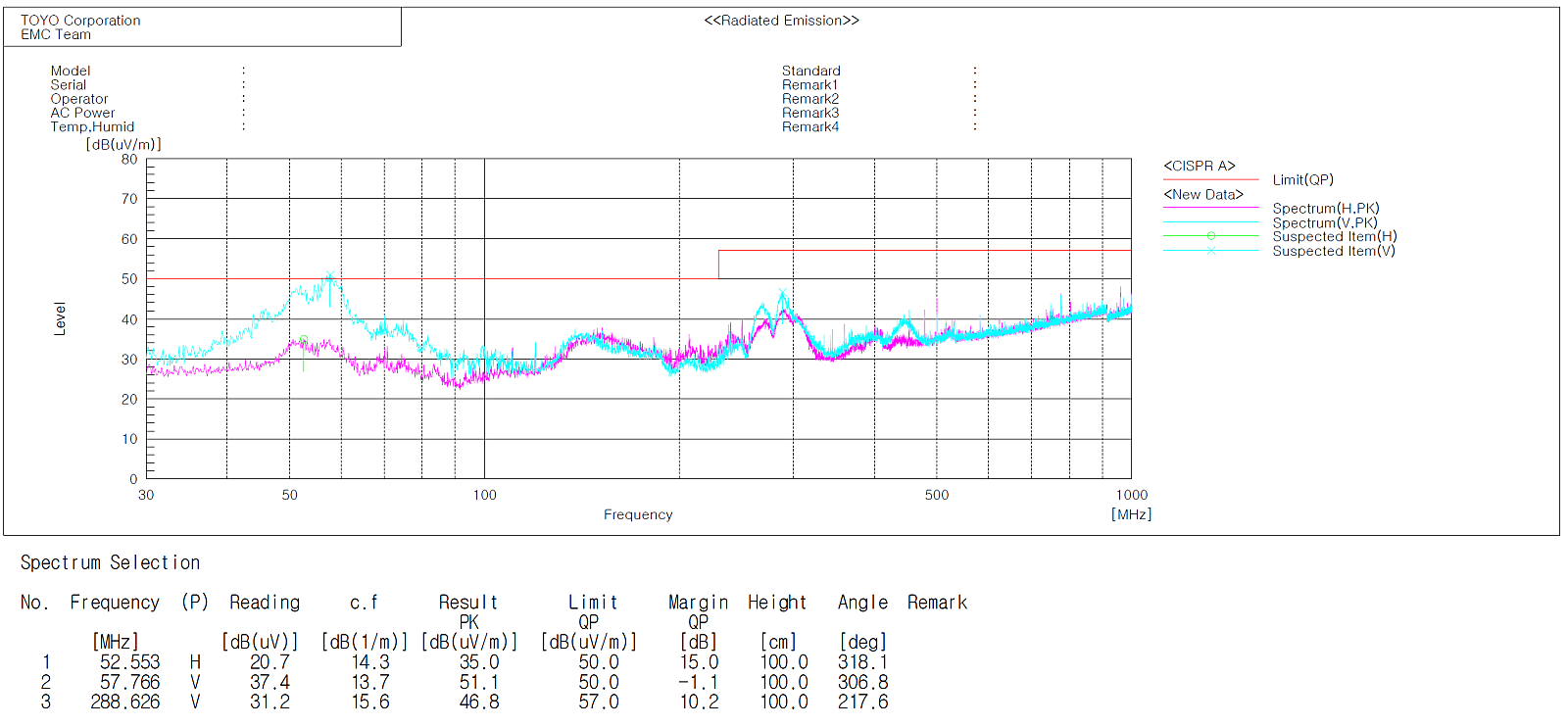1568x727 pixels.
Task: Click the 'Suspected Item(V)' legend entry
Action: point(1334,251)
